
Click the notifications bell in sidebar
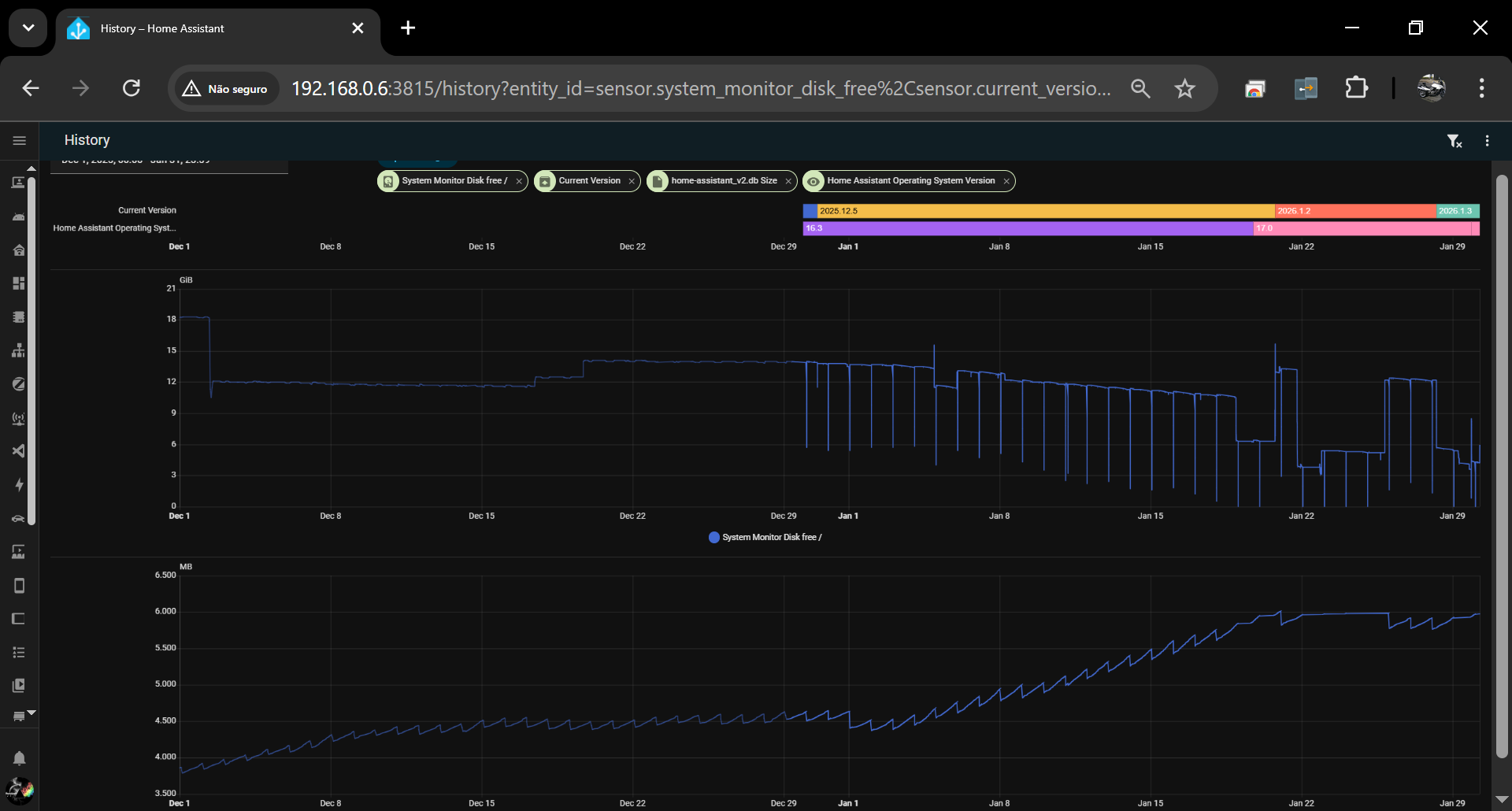coord(20,758)
